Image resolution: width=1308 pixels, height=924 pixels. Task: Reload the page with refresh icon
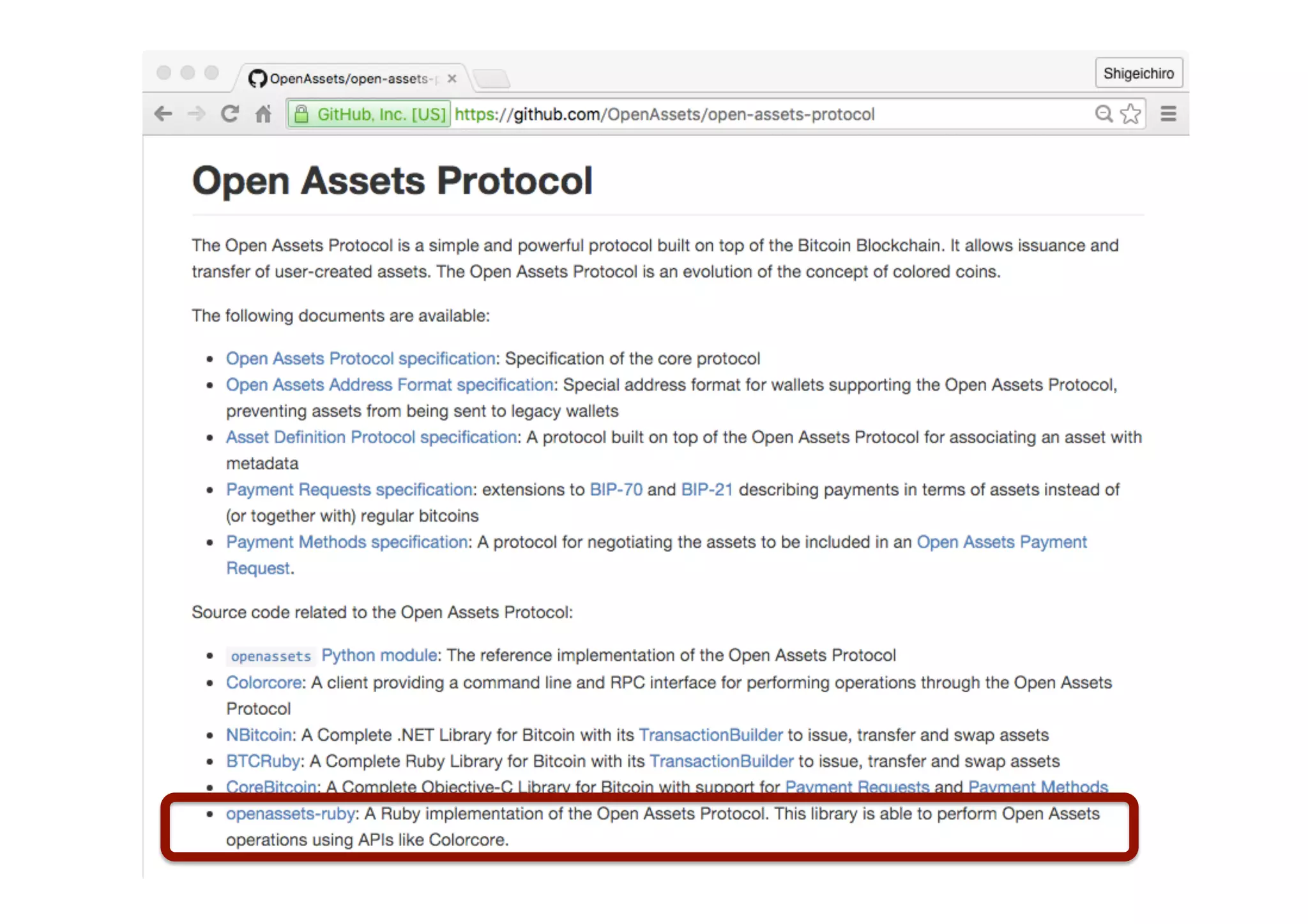coord(230,114)
